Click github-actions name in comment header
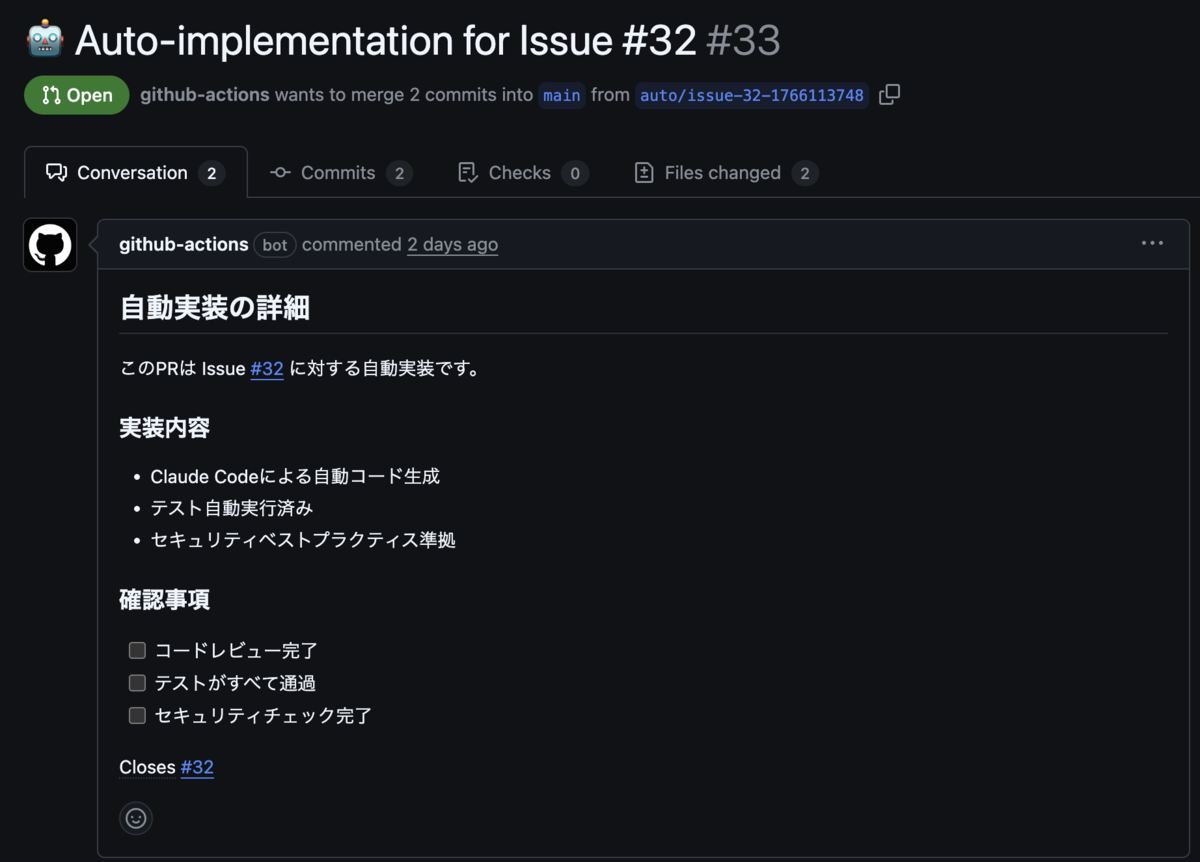1200x862 pixels. [183, 244]
